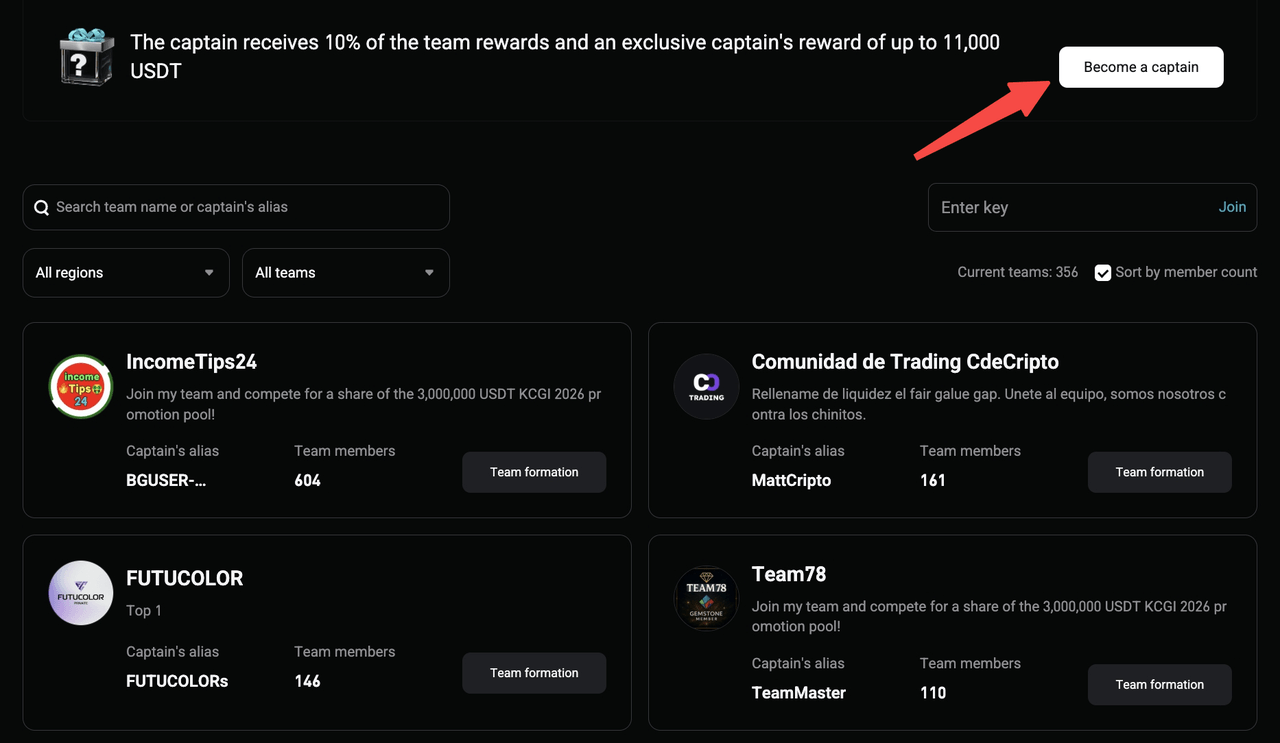Viewport: 1280px width, 743px height.
Task: Focus the team name search field
Action: pyautogui.click(x=236, y=207)
